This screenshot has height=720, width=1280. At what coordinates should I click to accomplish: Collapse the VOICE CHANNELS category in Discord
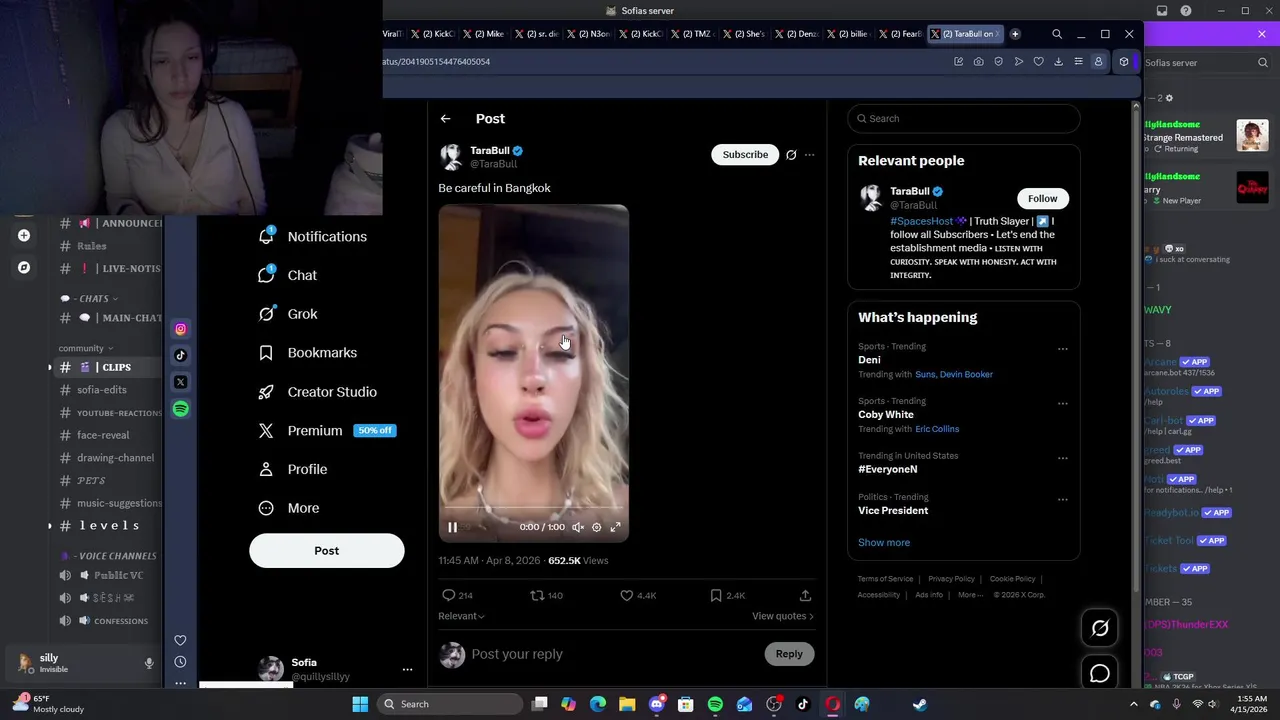(x=110, y=556)
